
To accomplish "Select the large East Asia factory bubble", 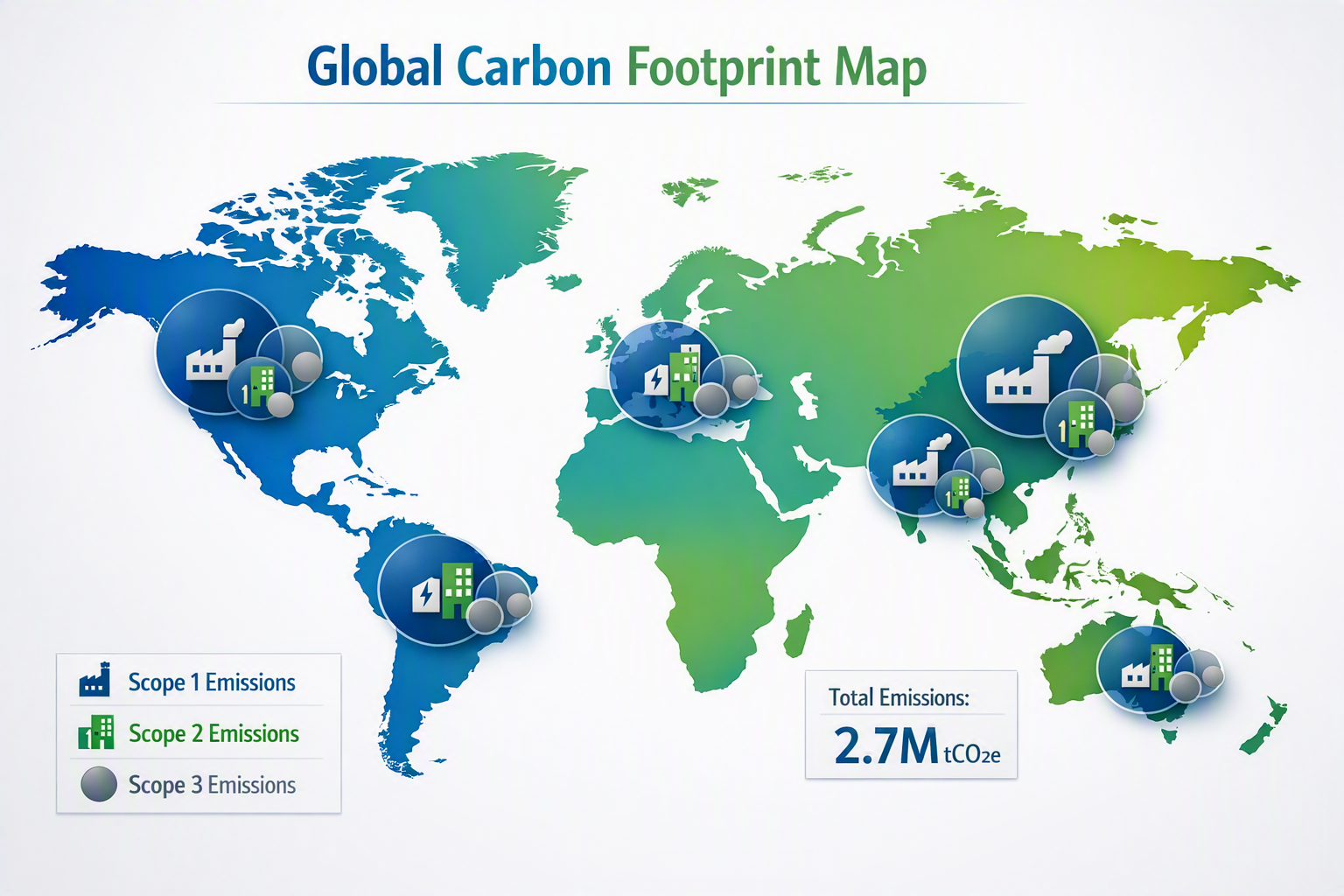I will [x=1028, y=366].
